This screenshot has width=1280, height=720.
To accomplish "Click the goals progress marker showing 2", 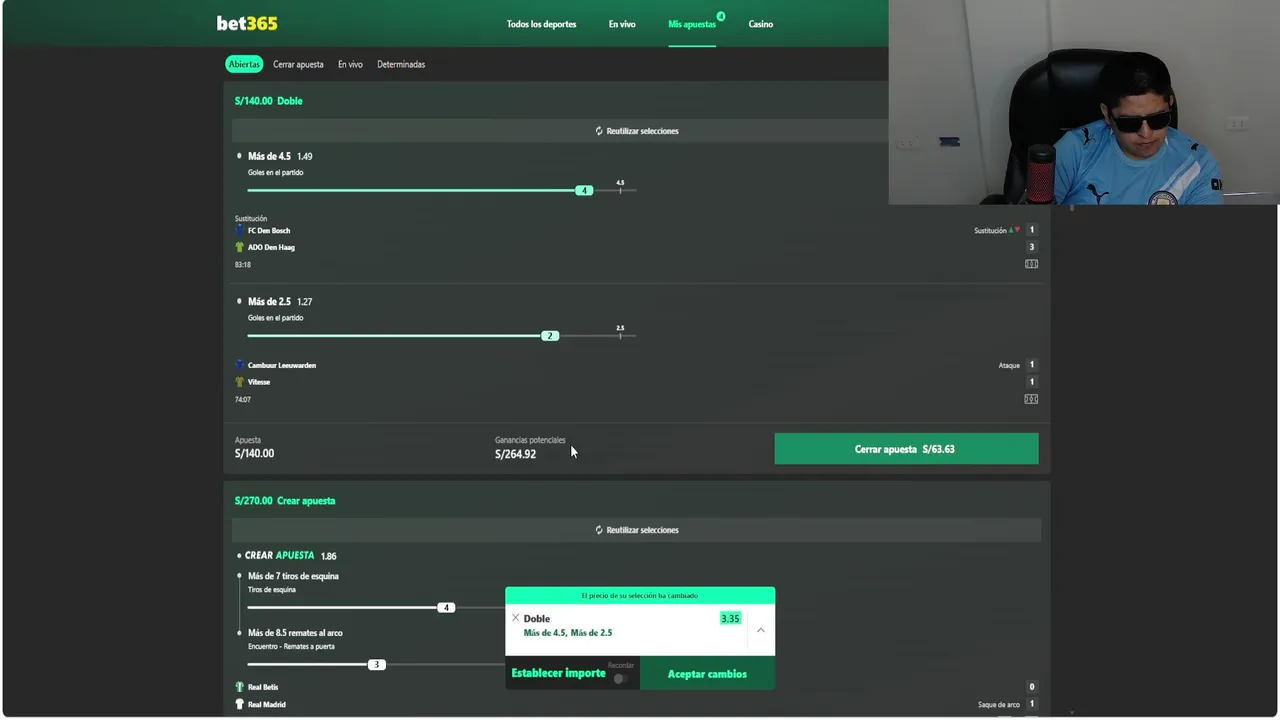I will [549, 336].
